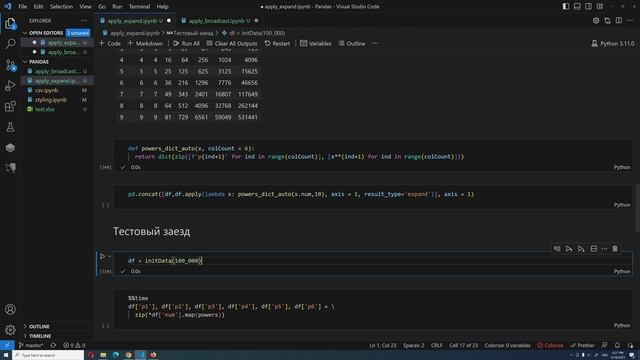
Task: Open the File menu
Action: (22, 7)
